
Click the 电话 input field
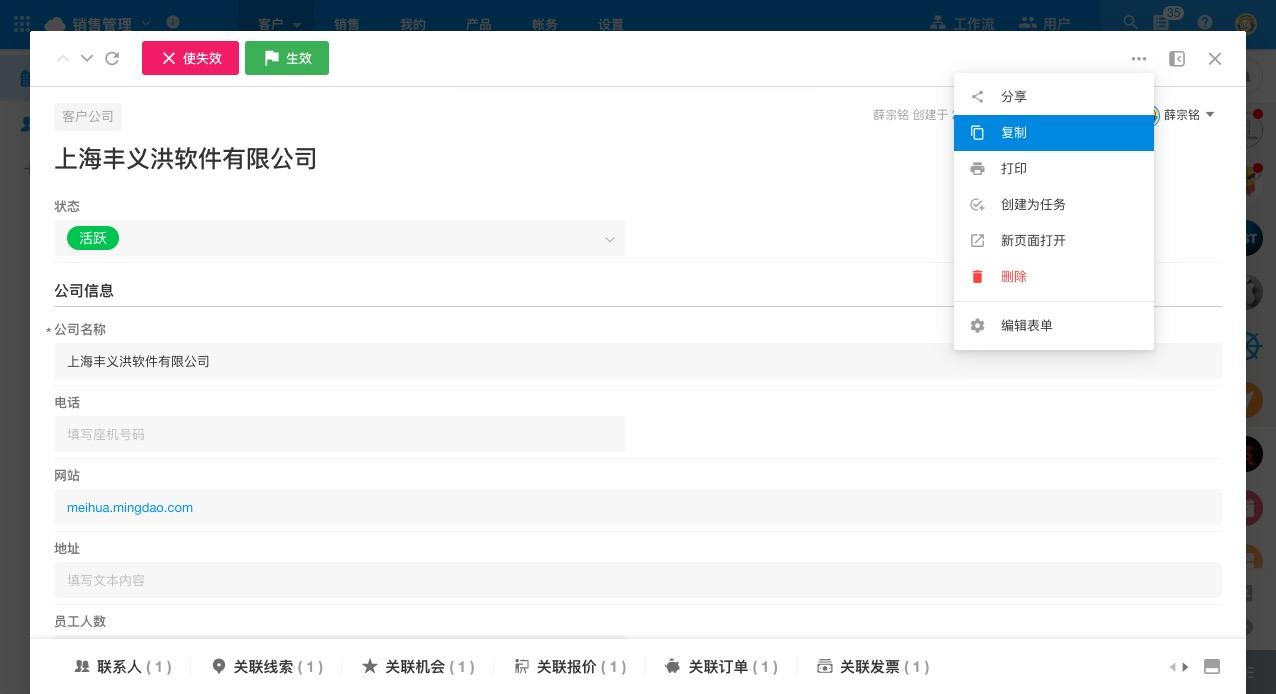click(340, 435)
